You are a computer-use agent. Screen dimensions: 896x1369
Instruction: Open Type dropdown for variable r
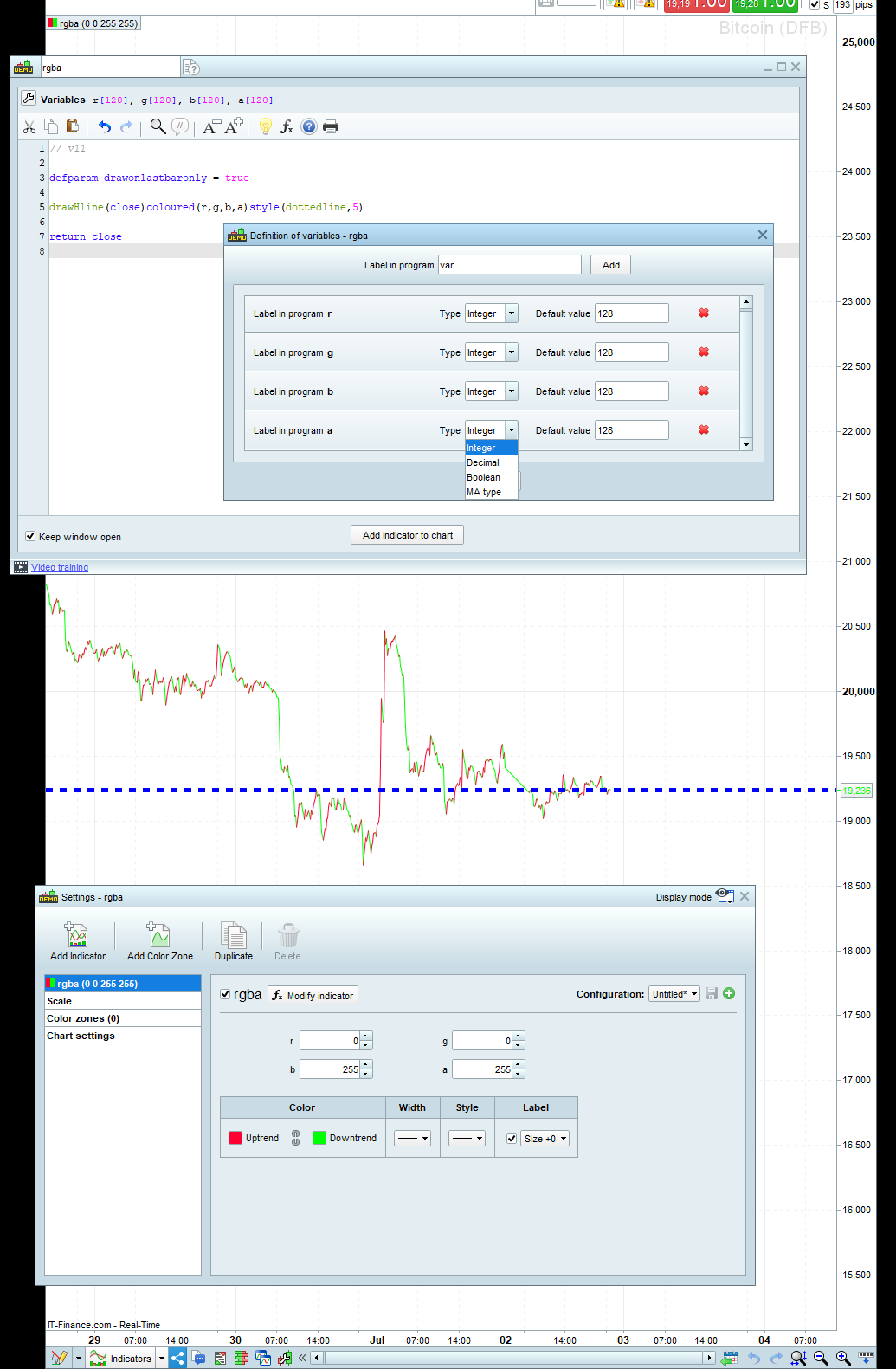pos(512,313)
